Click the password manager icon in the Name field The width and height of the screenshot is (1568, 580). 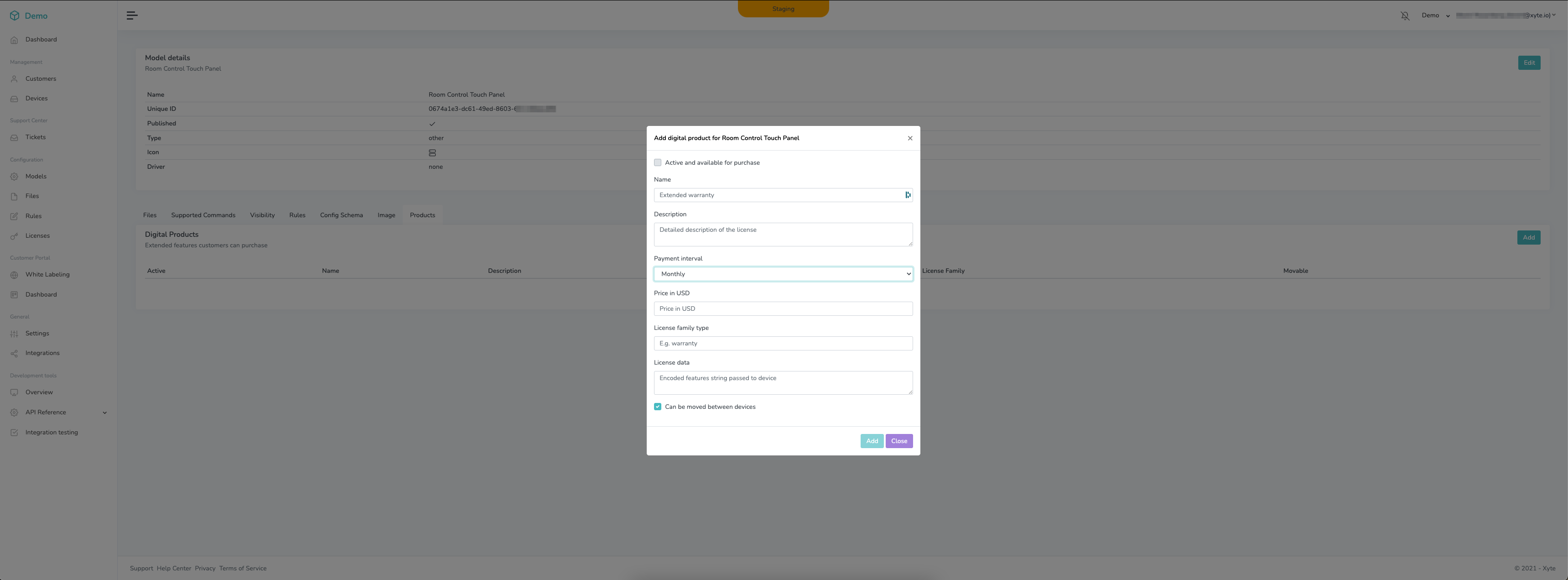pos(908,195)
